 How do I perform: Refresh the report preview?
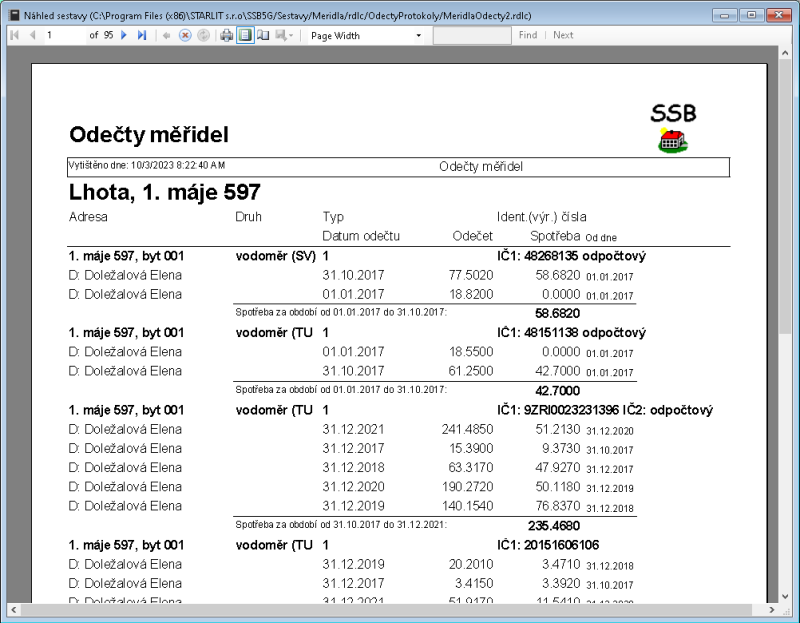(204, 35)
